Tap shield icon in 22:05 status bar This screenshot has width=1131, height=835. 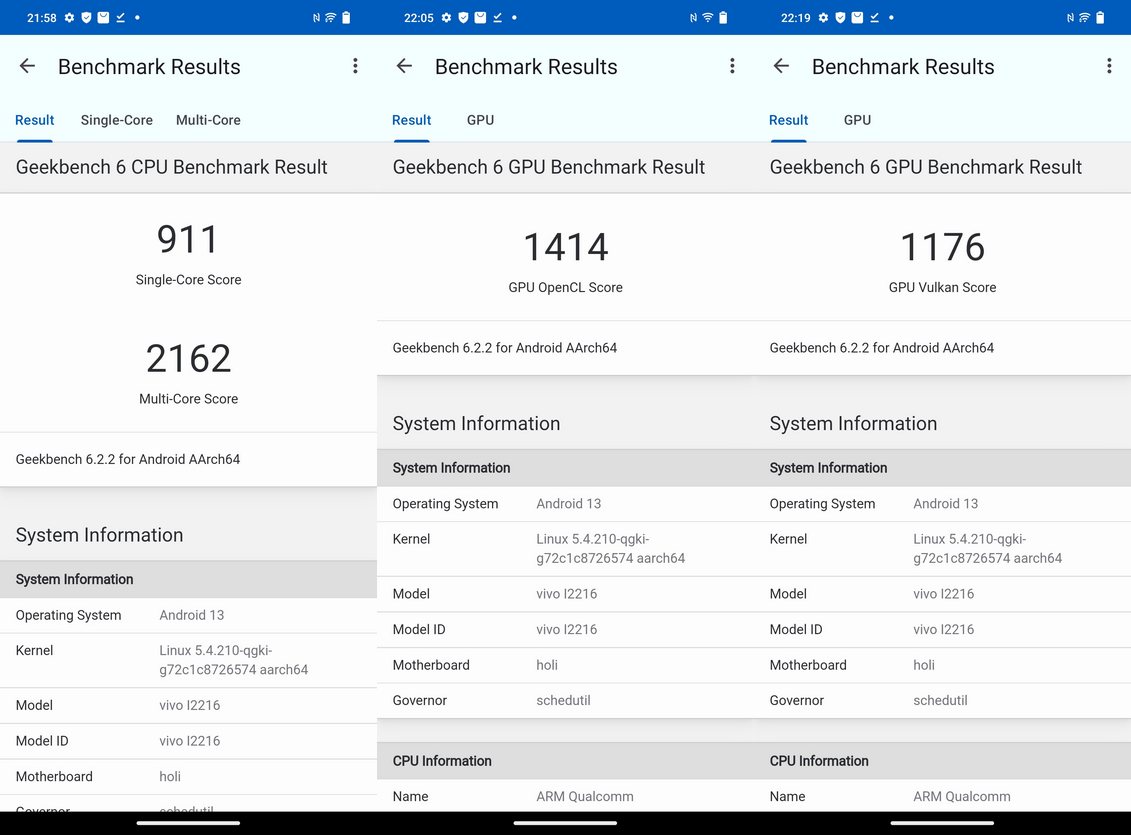(x=463, y=17)
